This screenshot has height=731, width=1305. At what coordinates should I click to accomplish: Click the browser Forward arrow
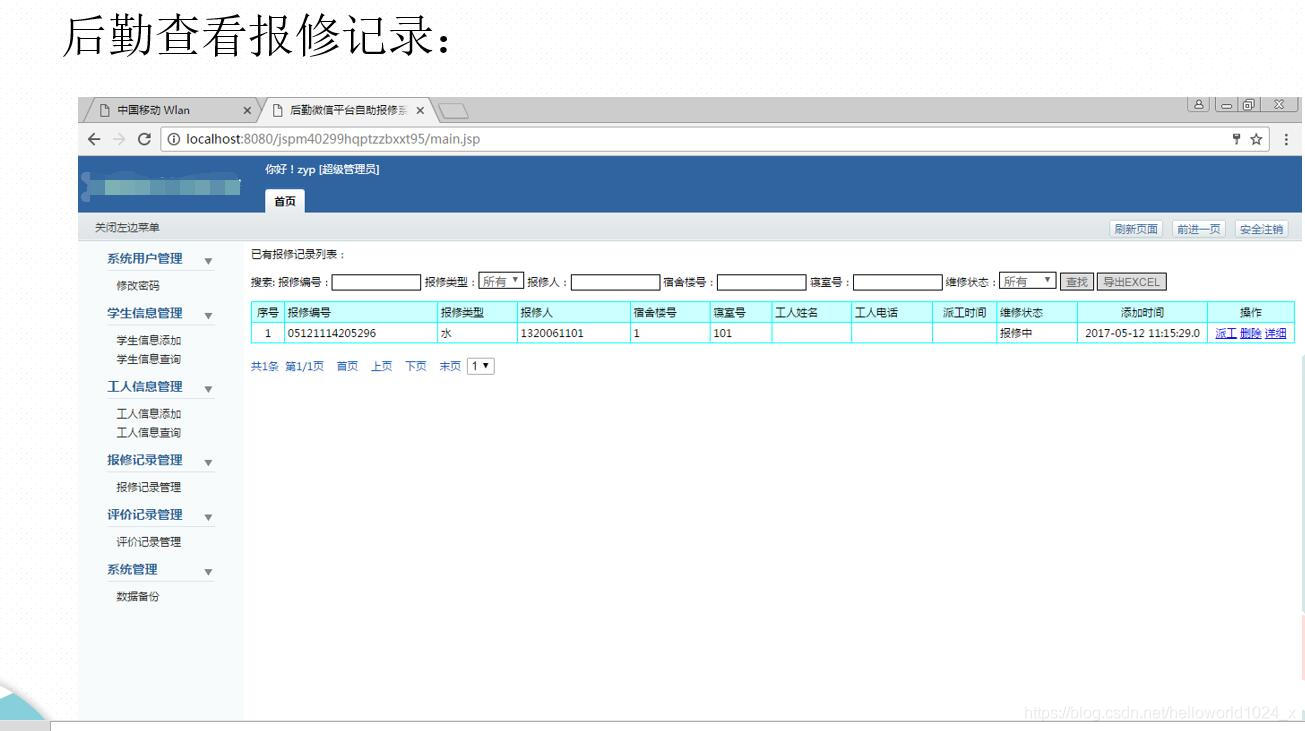(119, 138)
